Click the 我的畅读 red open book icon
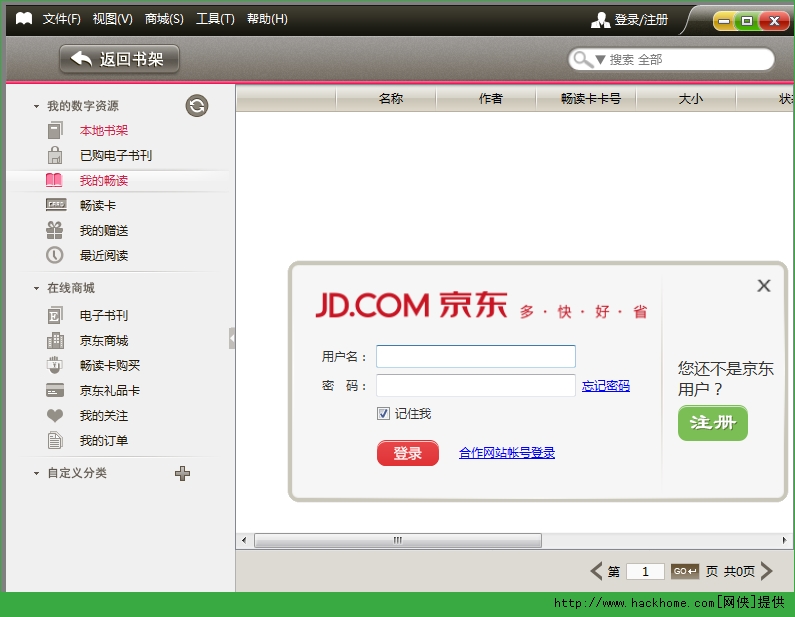 [54, 180]
